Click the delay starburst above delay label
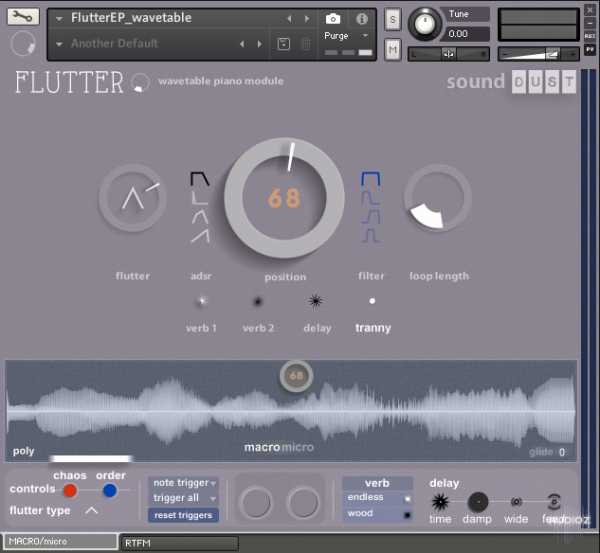600x553 pixels. (x=316, y=302)
